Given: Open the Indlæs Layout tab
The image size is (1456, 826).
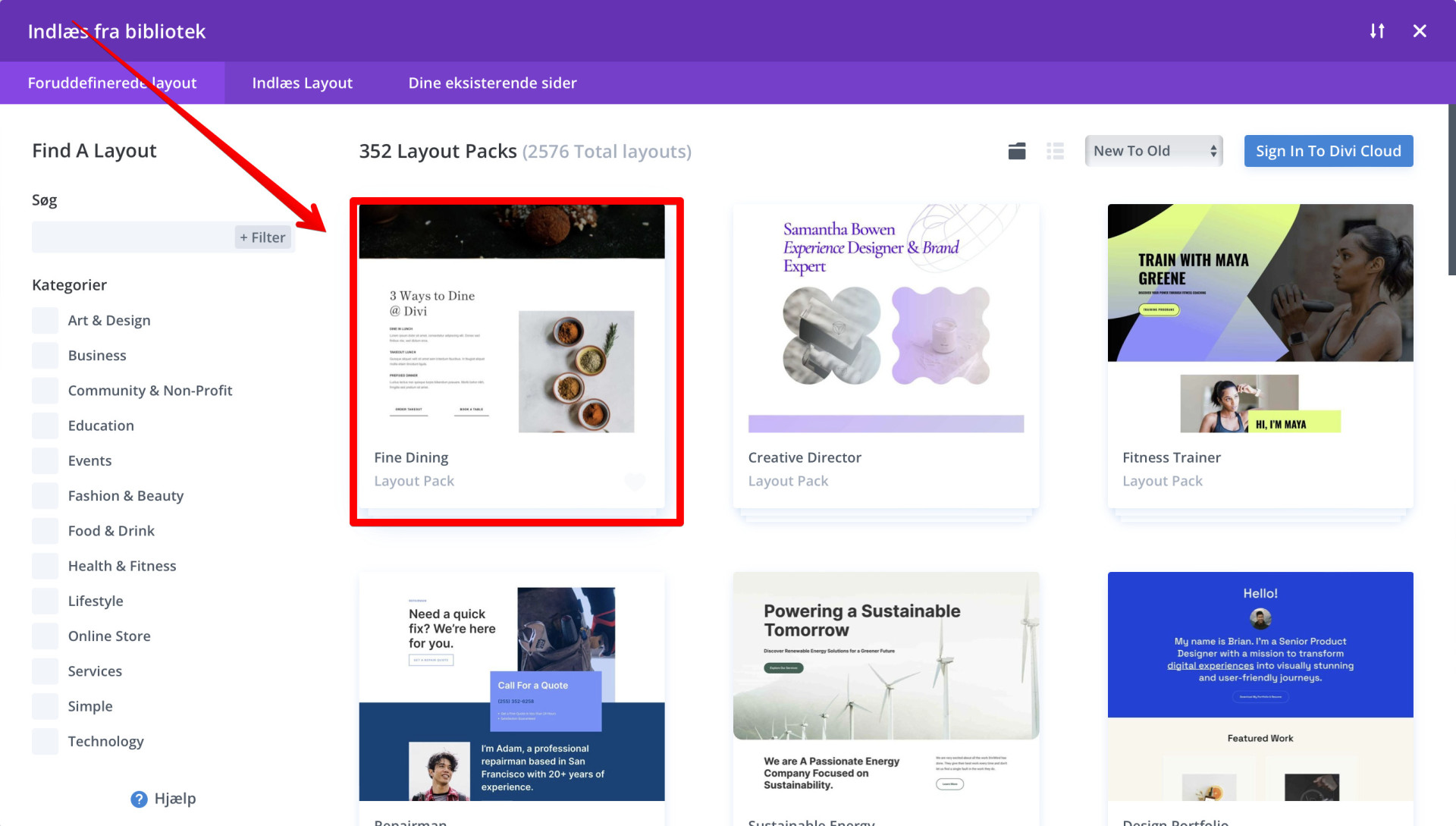Looking at the screenshot, I should 302,83.
